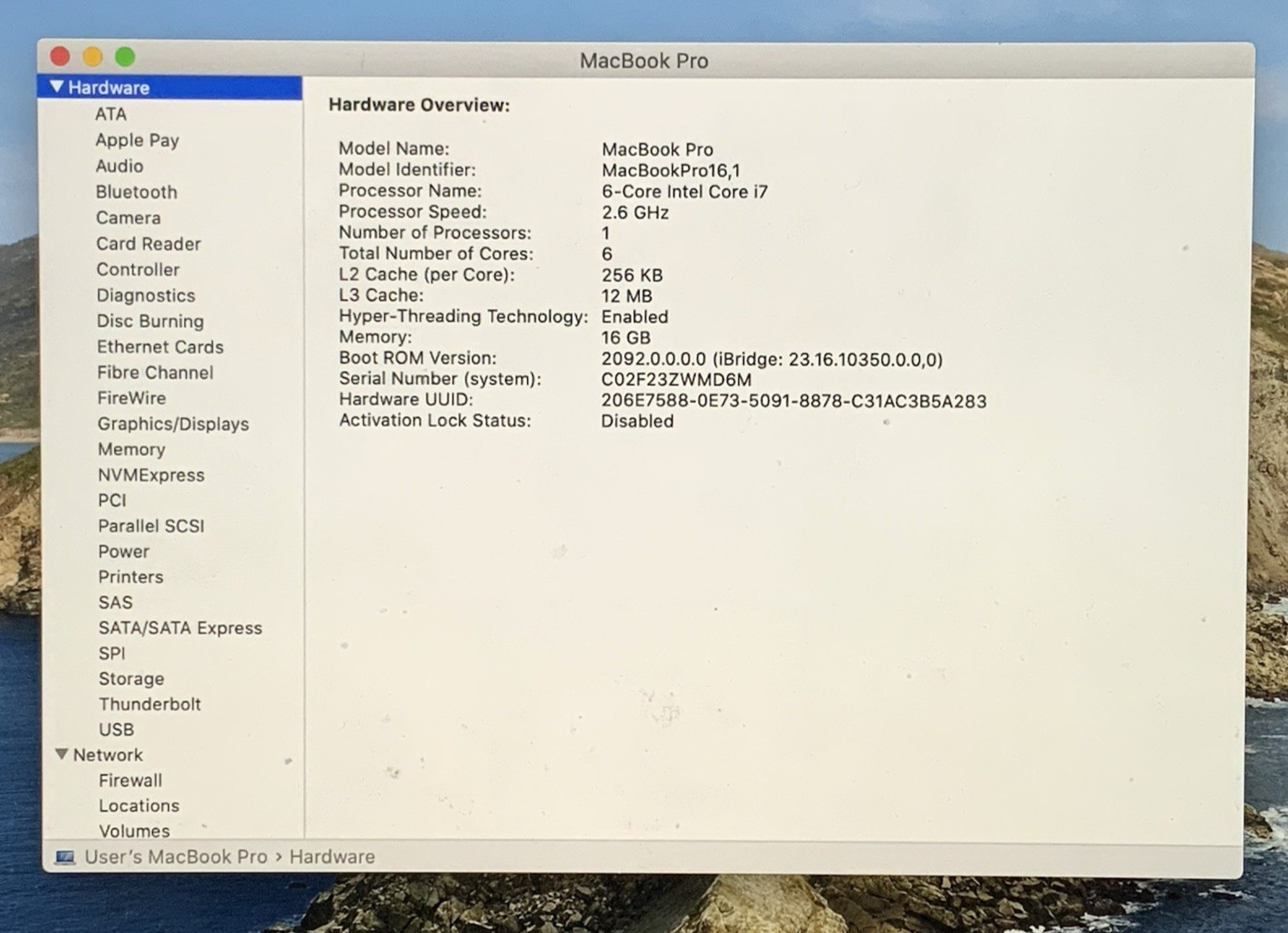
Task: Open the Diagnostics section
Action: coord(145,296)
